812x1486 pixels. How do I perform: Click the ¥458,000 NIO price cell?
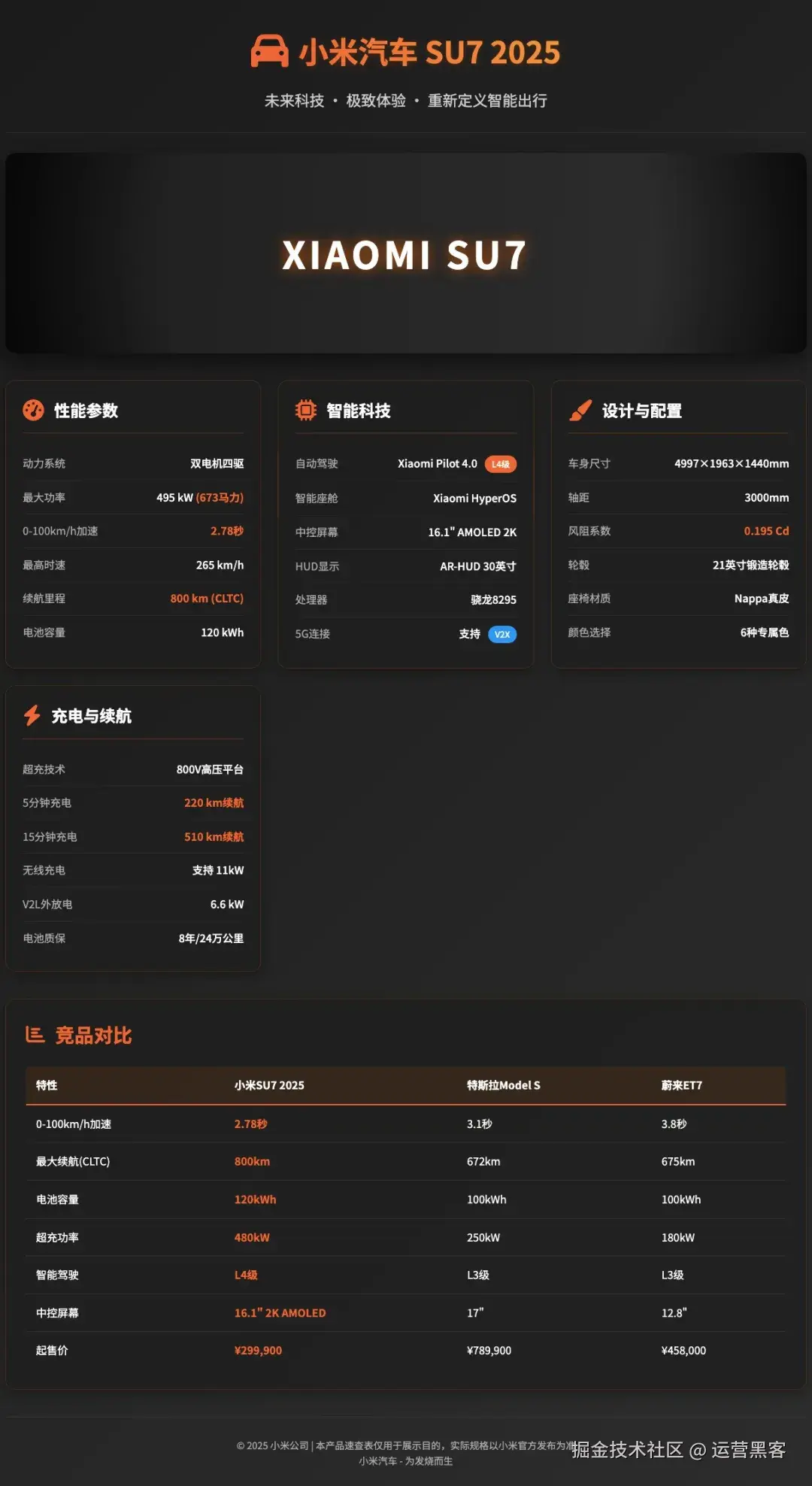pyautogui.click(x=683, y=1351)
